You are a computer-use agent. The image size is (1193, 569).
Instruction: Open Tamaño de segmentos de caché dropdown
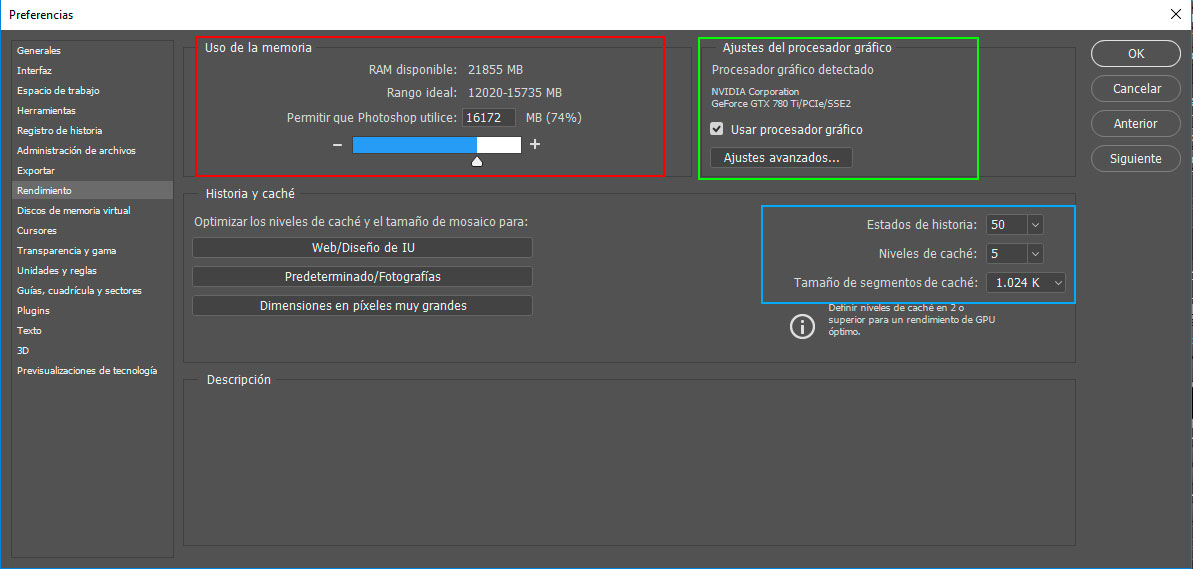(x=1057, y=283)
